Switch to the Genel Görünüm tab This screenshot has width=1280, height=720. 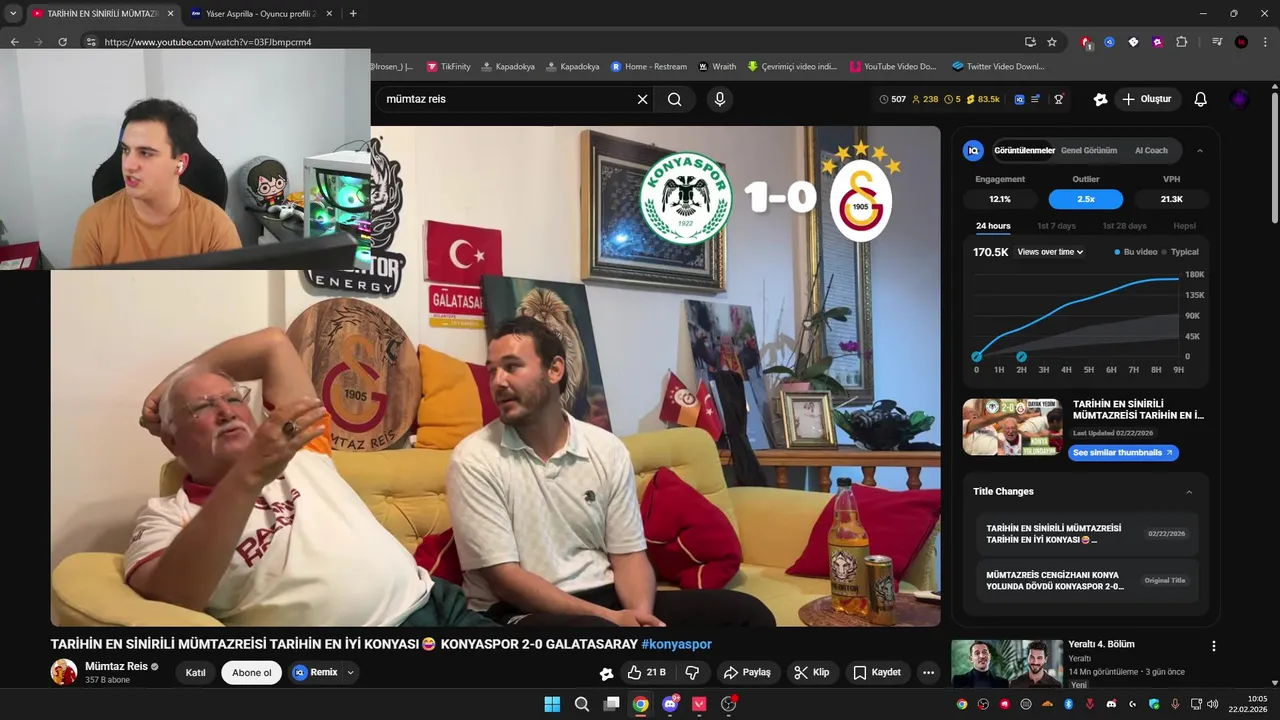tap(1089, 151)
